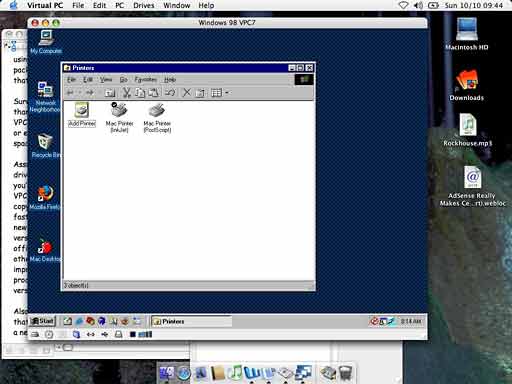Click the red Quick Launch icon
Viewport: 512px width, 384px height.
[90, 321]
